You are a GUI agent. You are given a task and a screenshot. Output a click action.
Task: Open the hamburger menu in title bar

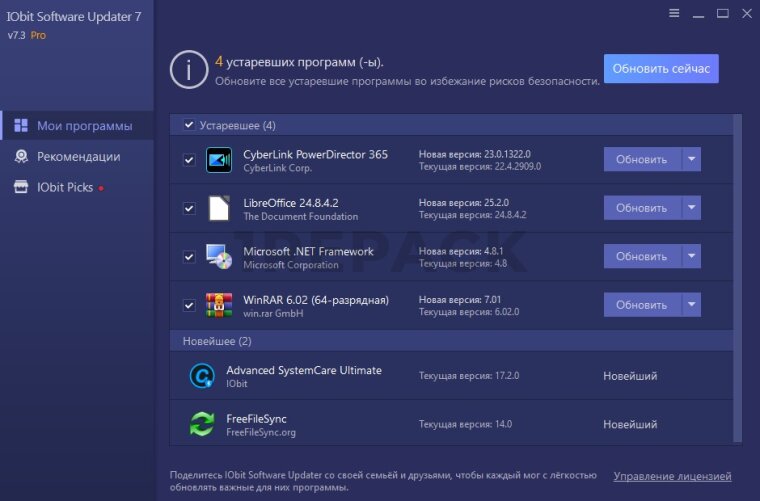673,13
